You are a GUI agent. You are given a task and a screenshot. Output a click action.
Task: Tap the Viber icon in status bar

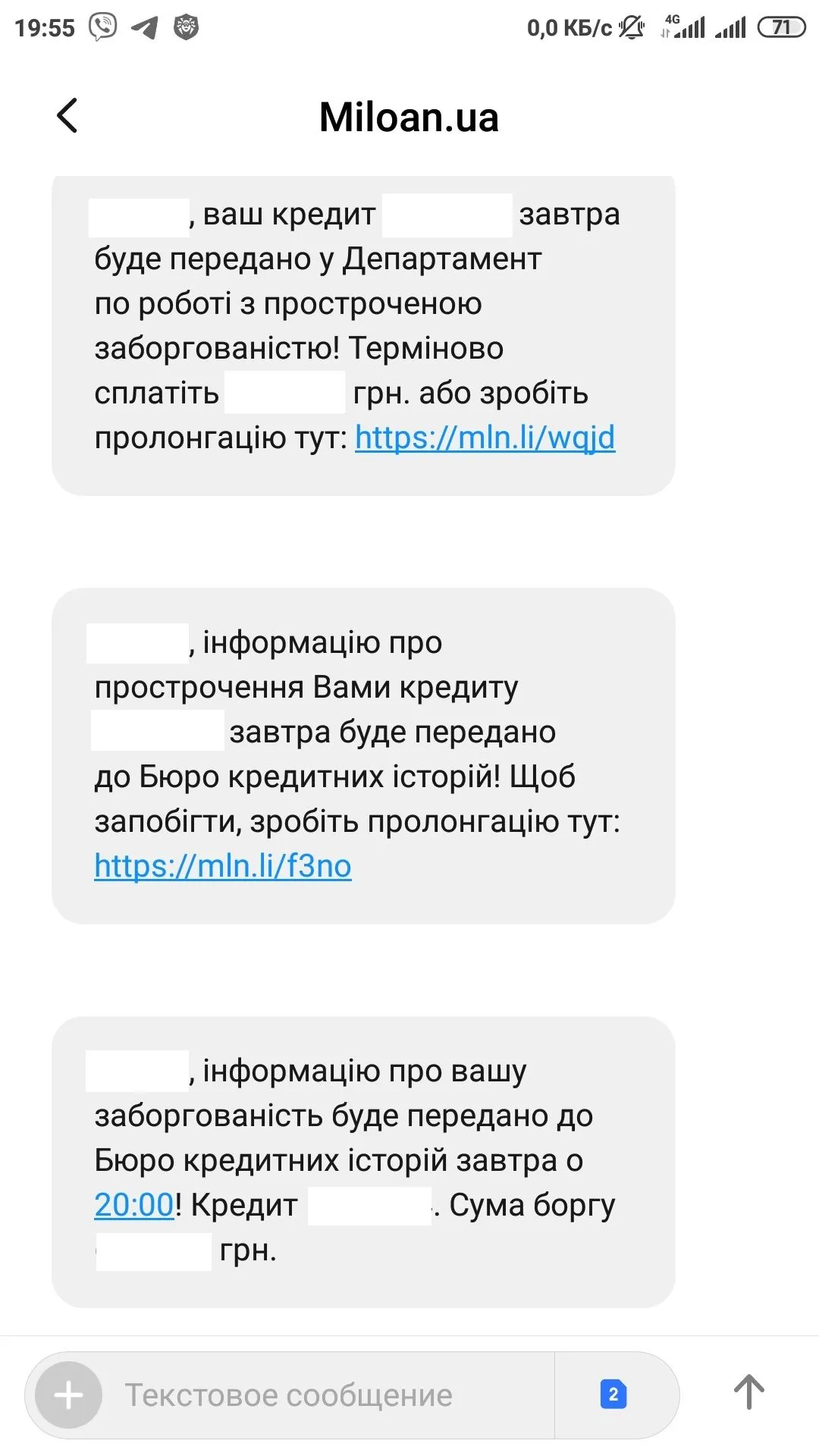[x=103, y=27]
